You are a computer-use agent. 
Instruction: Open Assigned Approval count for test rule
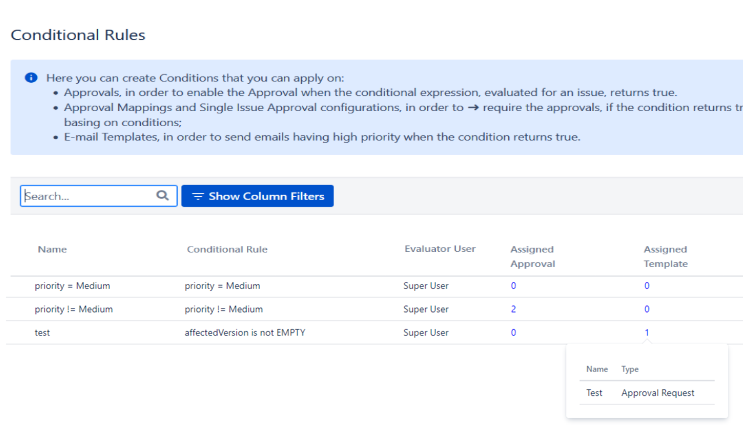point(513,333)
